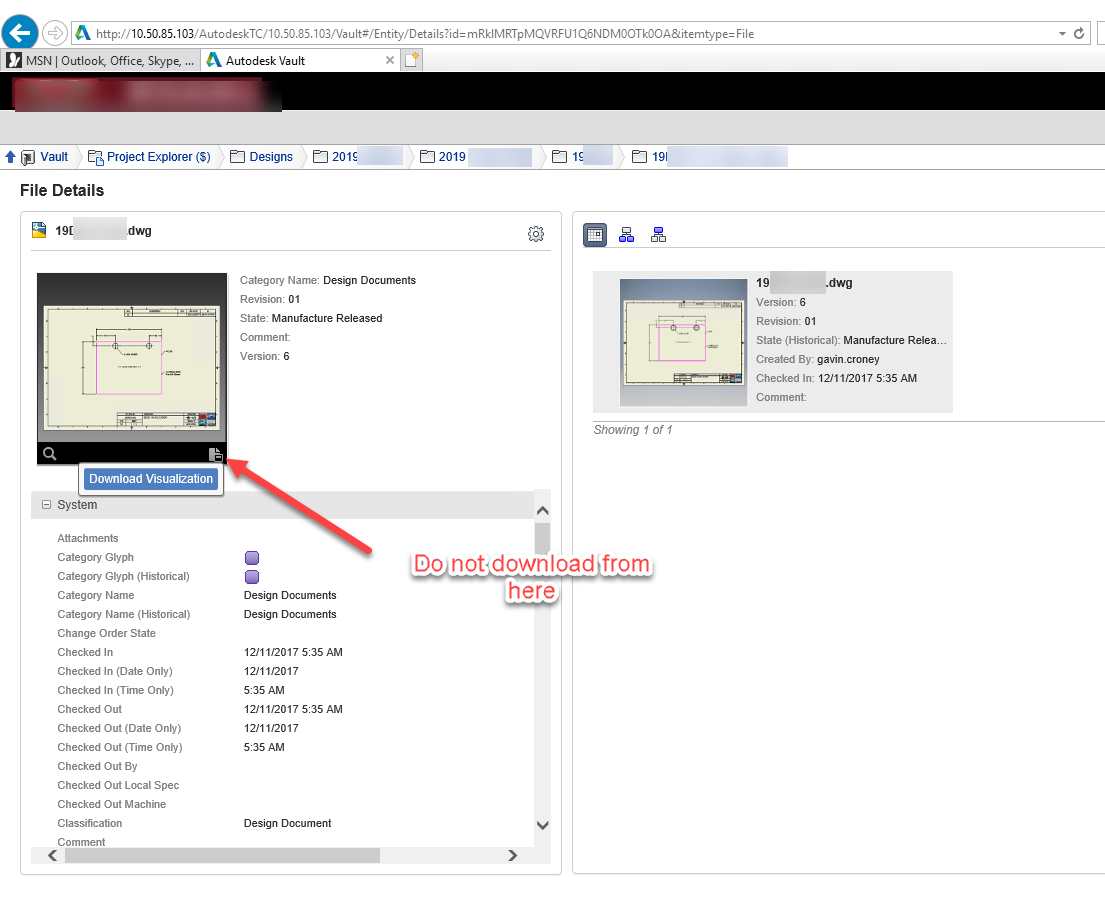Open the Vault breadcrumb link
The height and width of the screenshot is (901, 1105).
(54, 156)
